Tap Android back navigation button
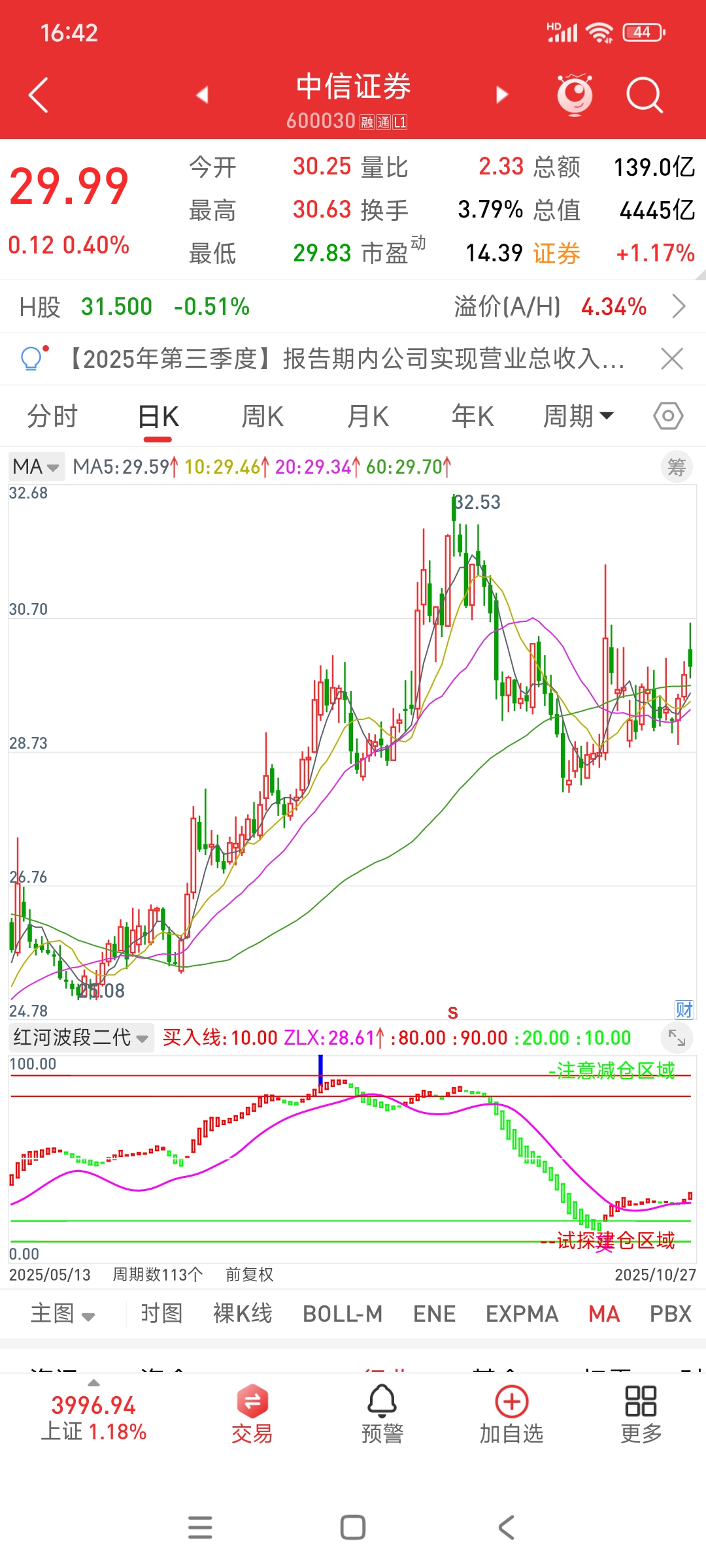The width and height of the screenshot is (706, 1568). (x=507, y=1527)
